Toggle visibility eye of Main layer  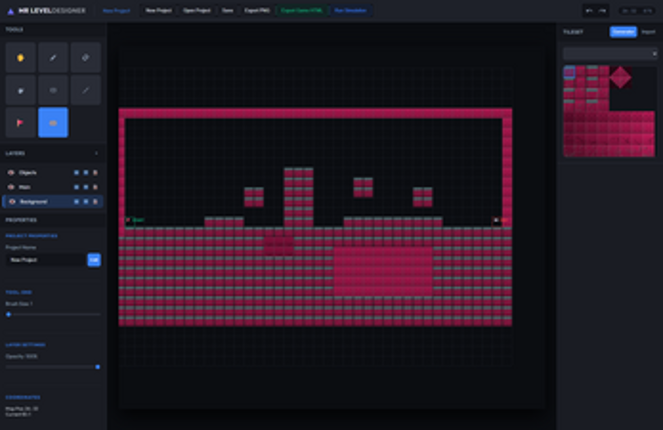tap(11, 187)
